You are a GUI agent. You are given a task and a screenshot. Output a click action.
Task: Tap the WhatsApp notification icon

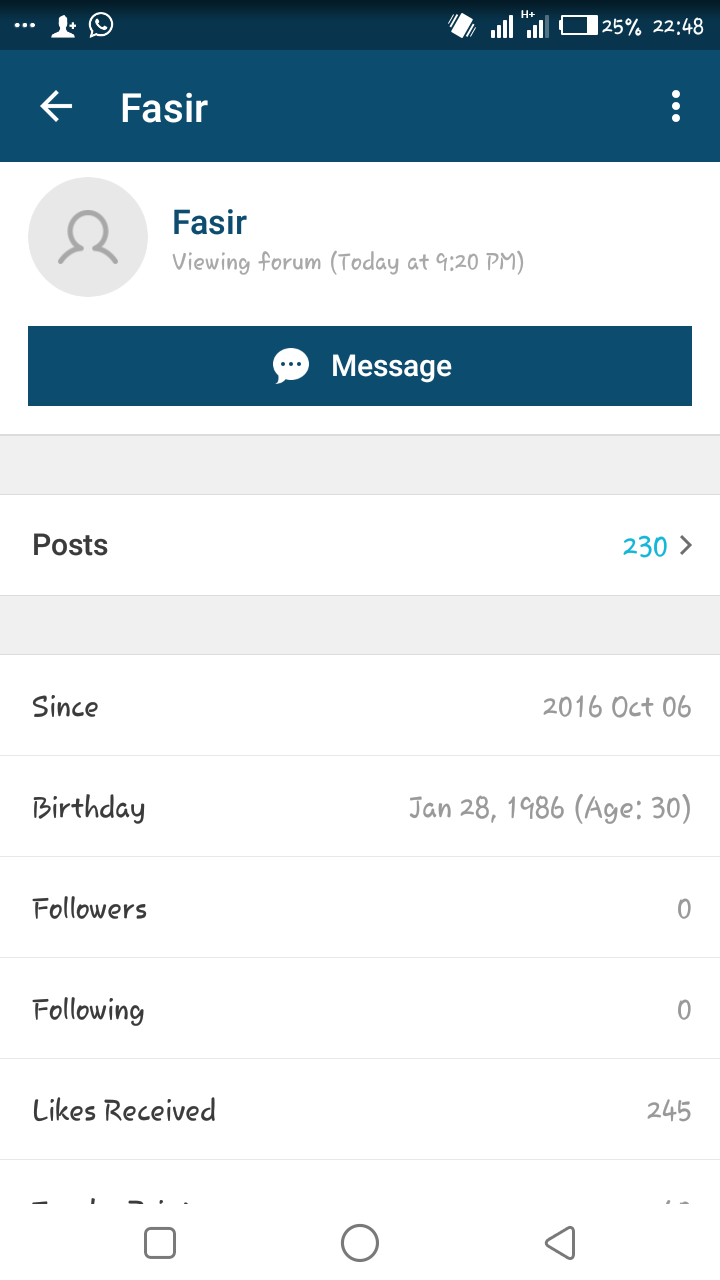pos(101,25)
